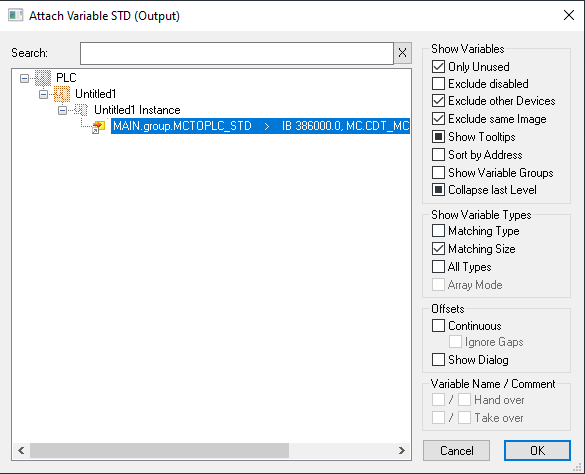The width and height of the screenshot is (585, 474).
Task: Click the dialog title bar icon
Action: click(x=15, y=15)
